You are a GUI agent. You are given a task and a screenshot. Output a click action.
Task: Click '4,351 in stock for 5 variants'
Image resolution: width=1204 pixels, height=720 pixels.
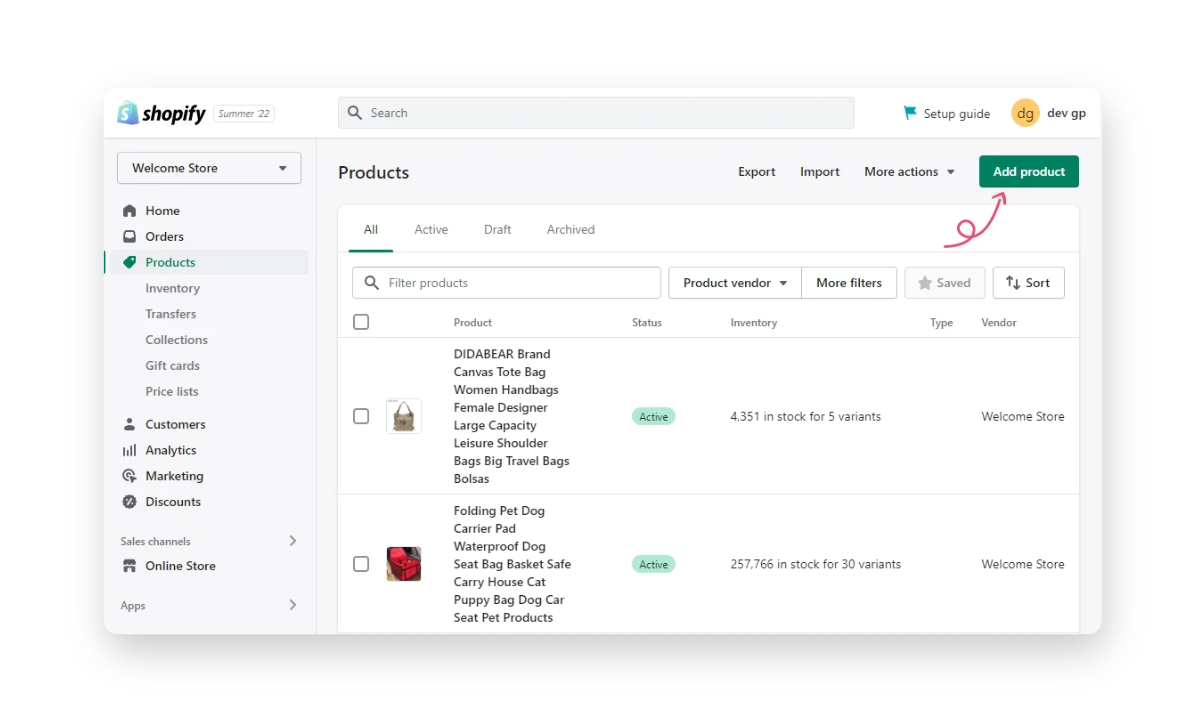[x=806, y=417]
